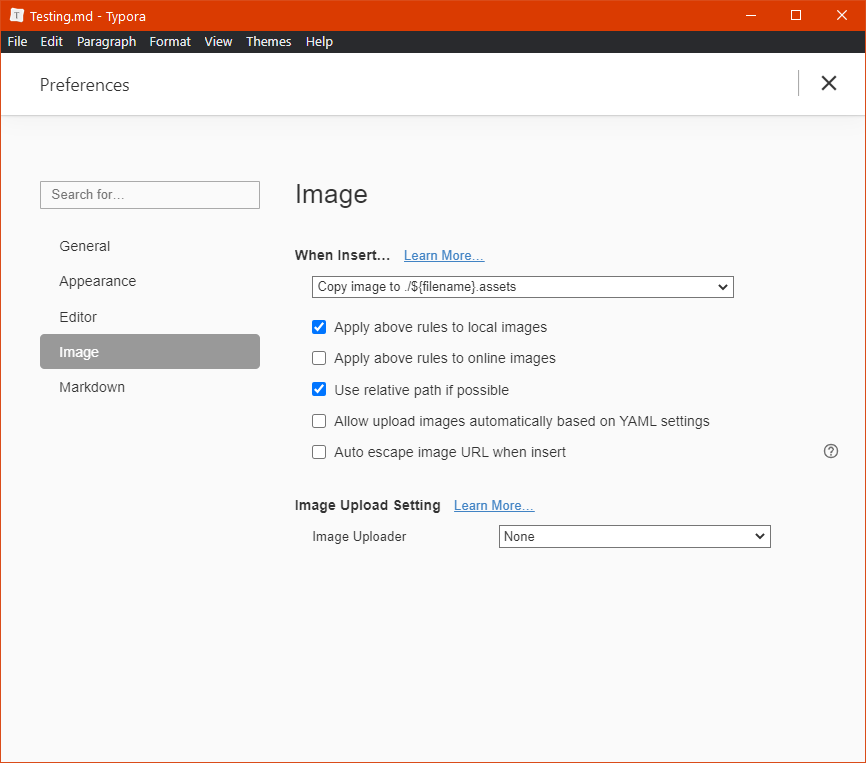The image size is (866, 763).
Task: Open the Format menu
Action: 170,41
